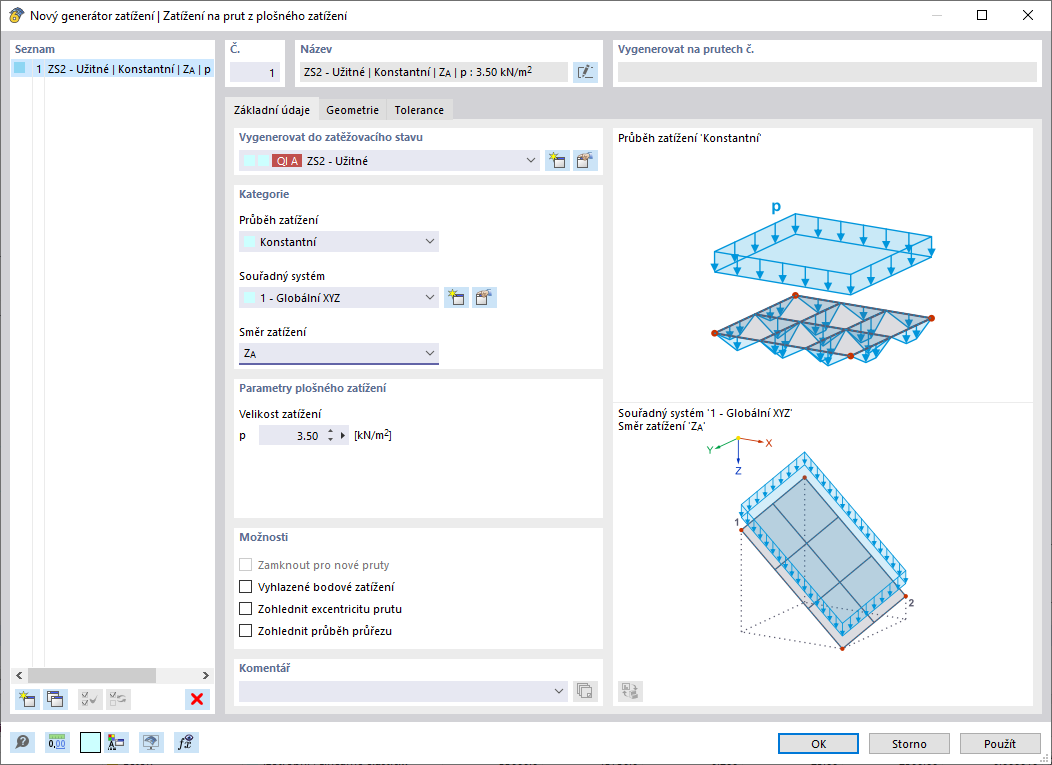Click the color swatch in the bottom bar

coord(91,743)
